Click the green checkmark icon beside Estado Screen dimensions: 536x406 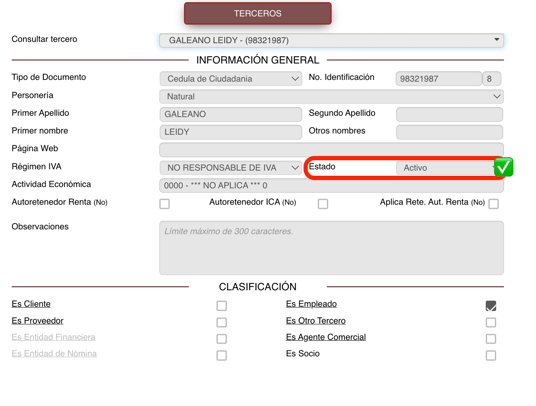click(504, 167)
